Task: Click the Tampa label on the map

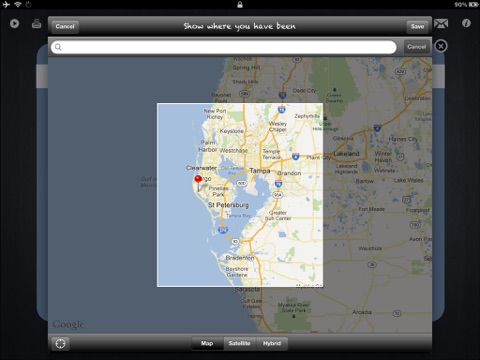Action: coord(260,171)
